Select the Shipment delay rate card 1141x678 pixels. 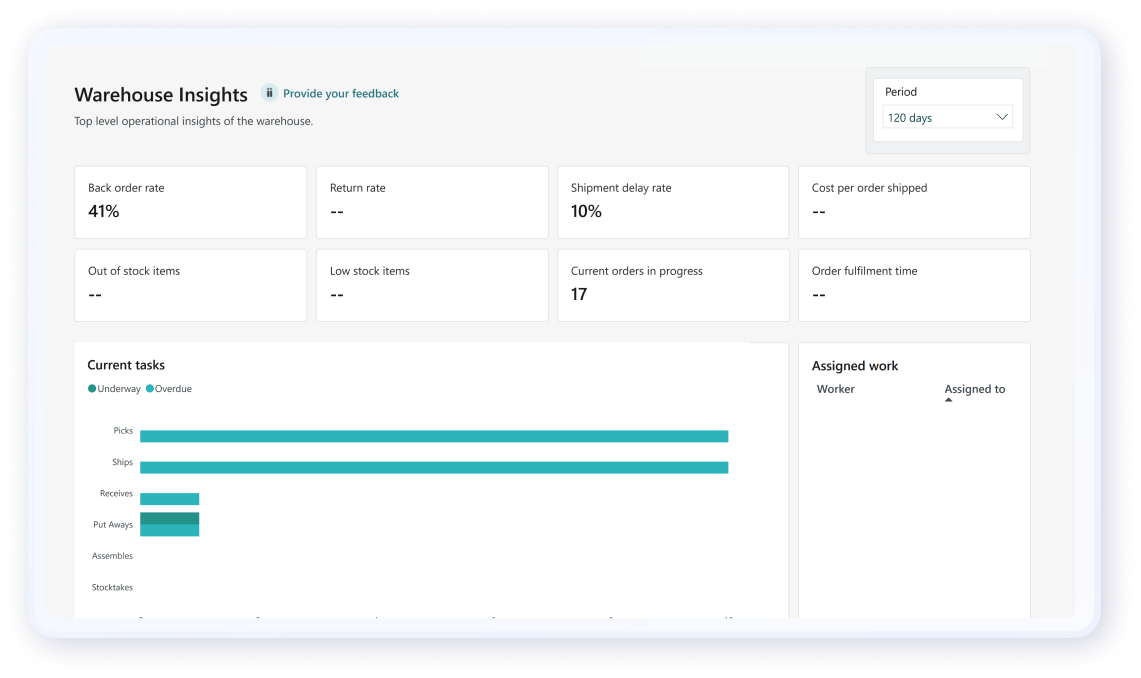click(672, 202)
